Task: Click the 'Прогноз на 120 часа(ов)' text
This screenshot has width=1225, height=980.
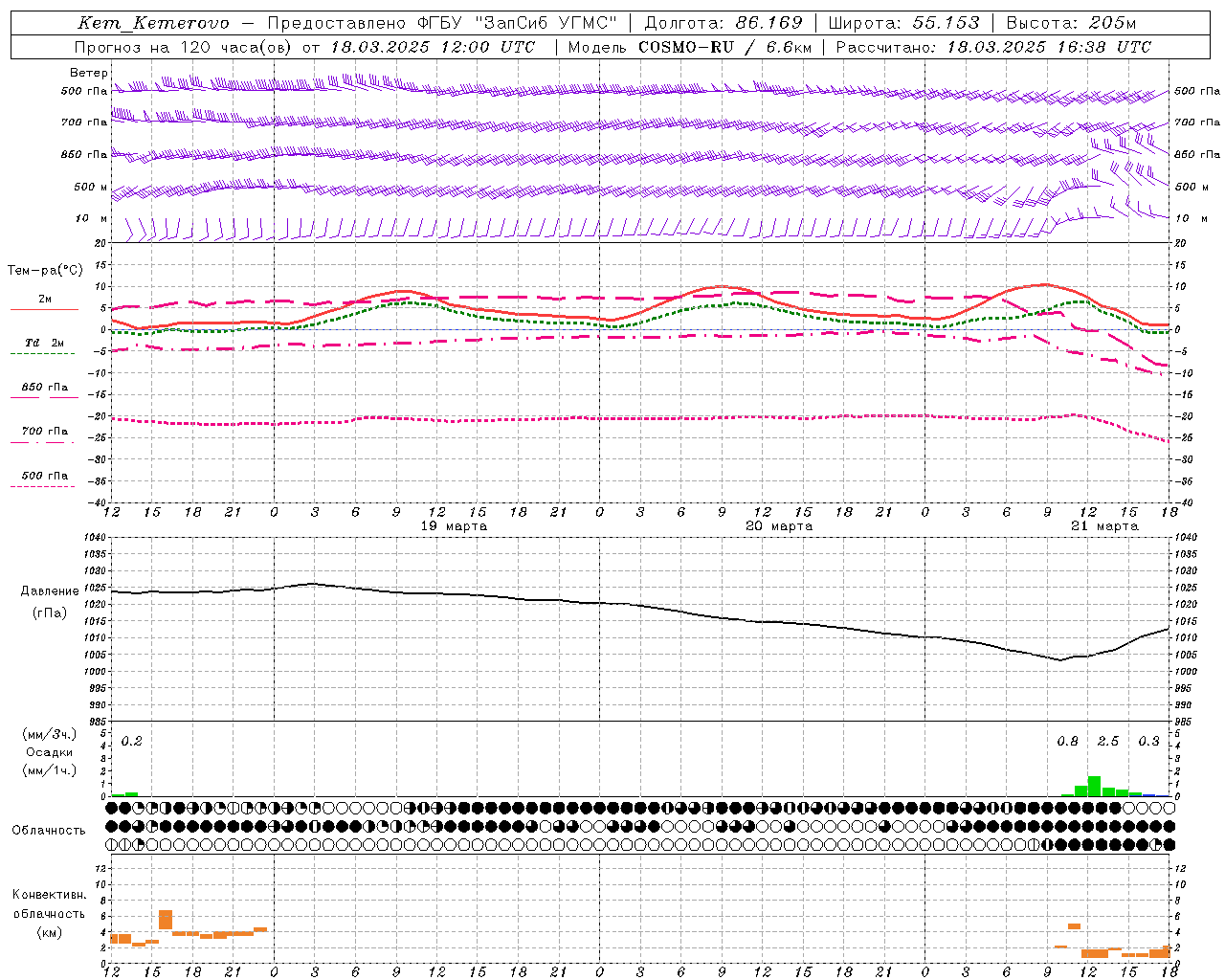Action: click(x=184, y=47)
